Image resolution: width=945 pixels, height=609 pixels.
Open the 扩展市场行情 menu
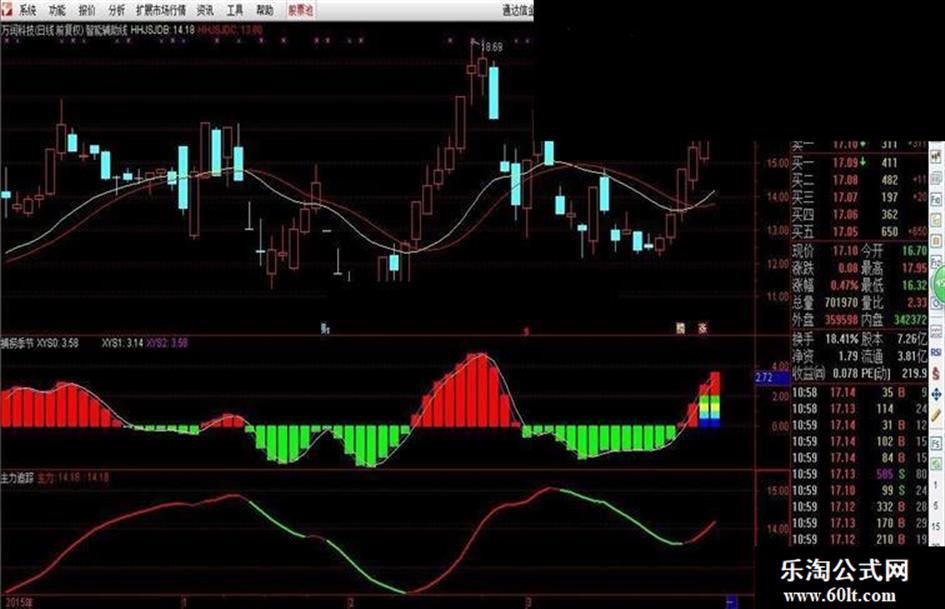[160, 10]
